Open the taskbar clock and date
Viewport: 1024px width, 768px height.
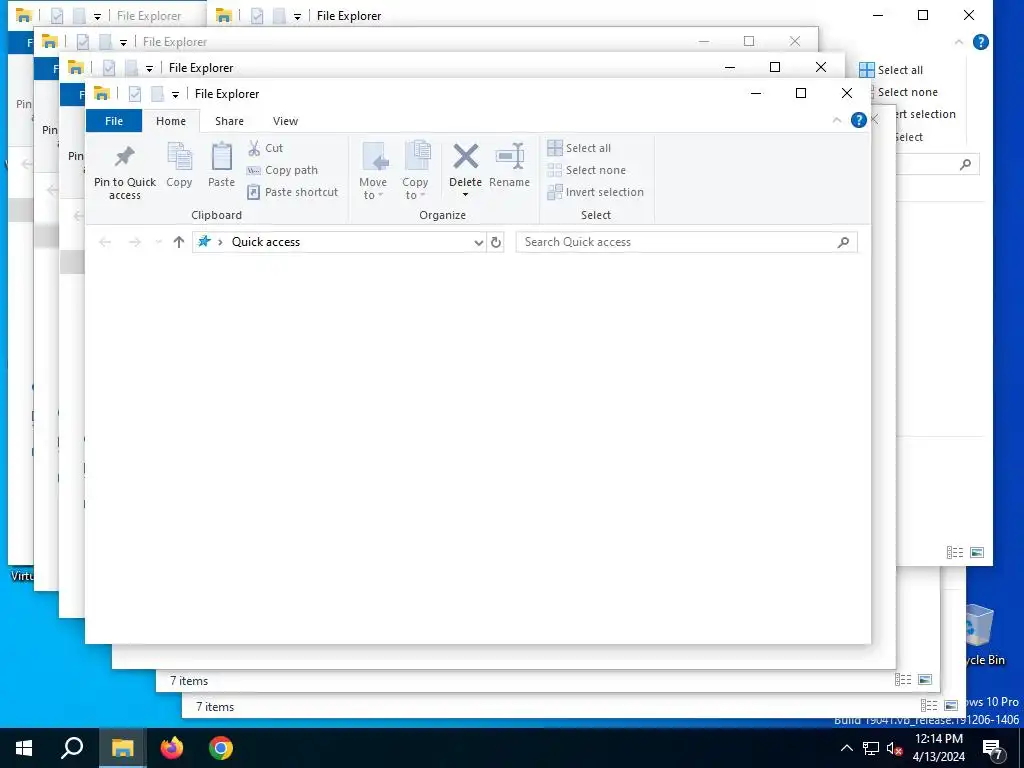tap(938, 748)
